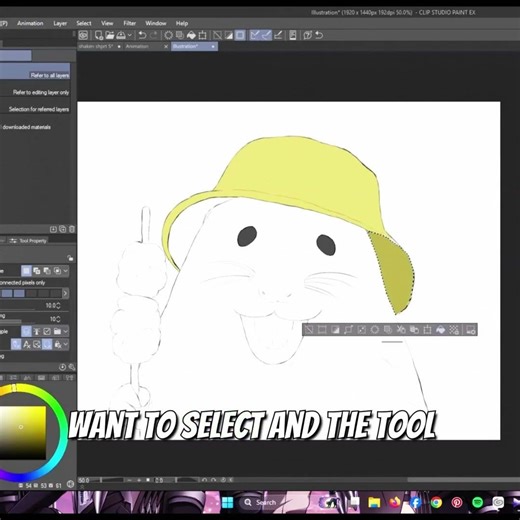
Task: Click the Save icon in command bar
Action: click(121, 35)
